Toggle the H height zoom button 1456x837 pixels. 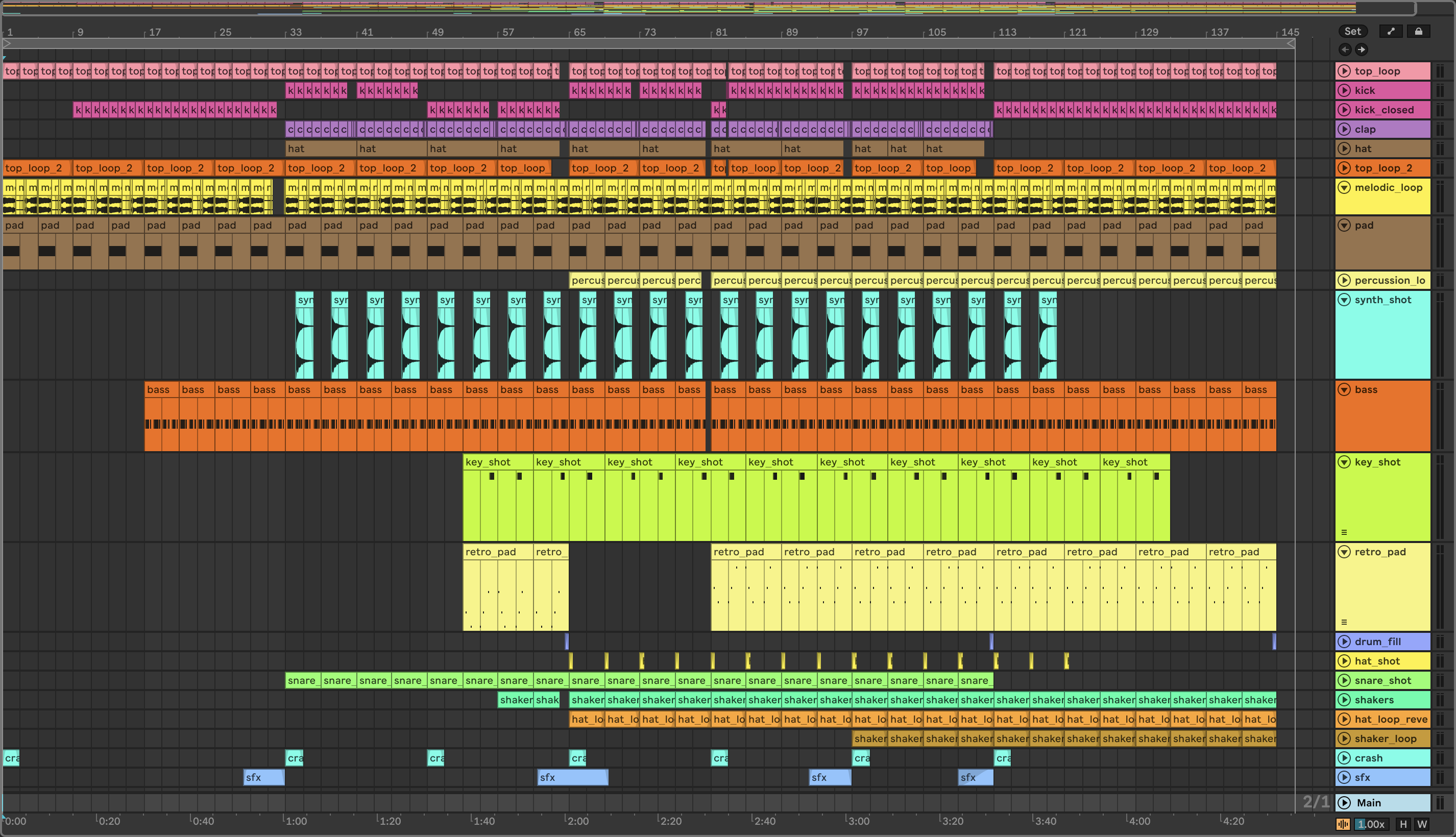point(1403,824)
